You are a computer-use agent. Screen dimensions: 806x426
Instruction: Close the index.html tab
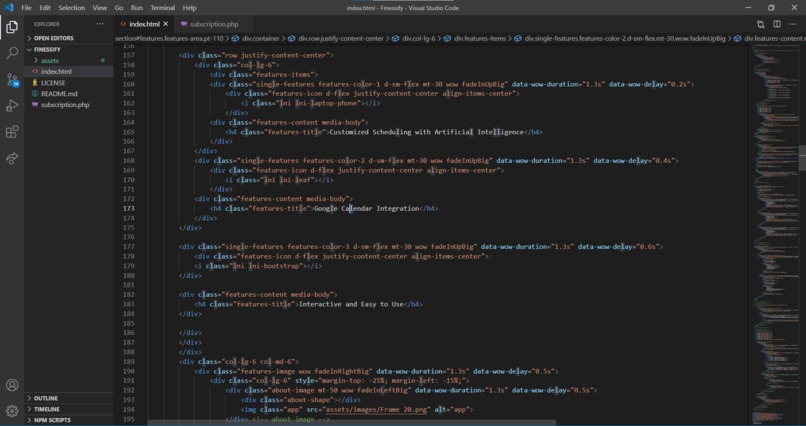coord(166,24)
